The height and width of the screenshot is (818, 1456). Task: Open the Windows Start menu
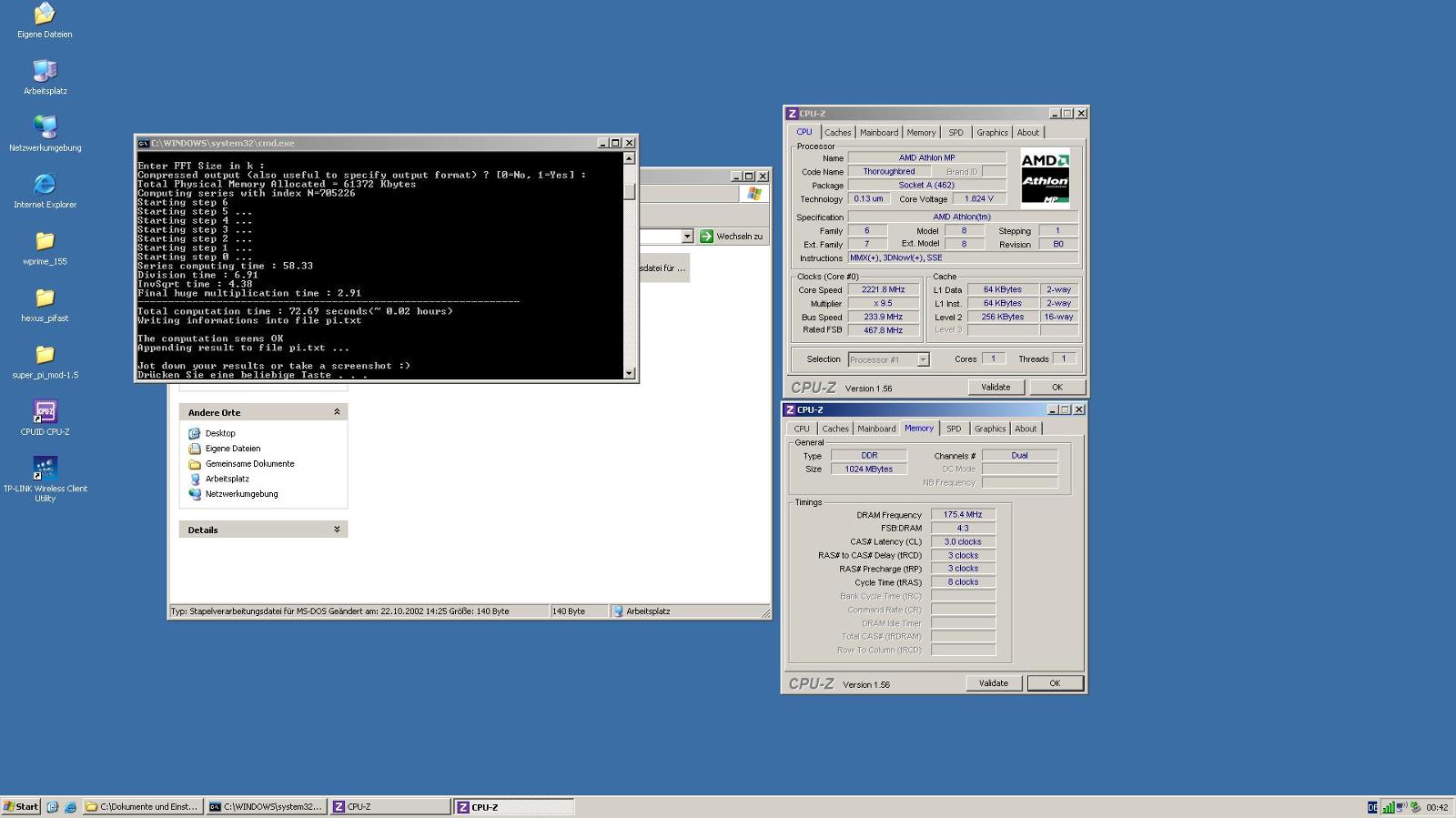tap(21, 807)
